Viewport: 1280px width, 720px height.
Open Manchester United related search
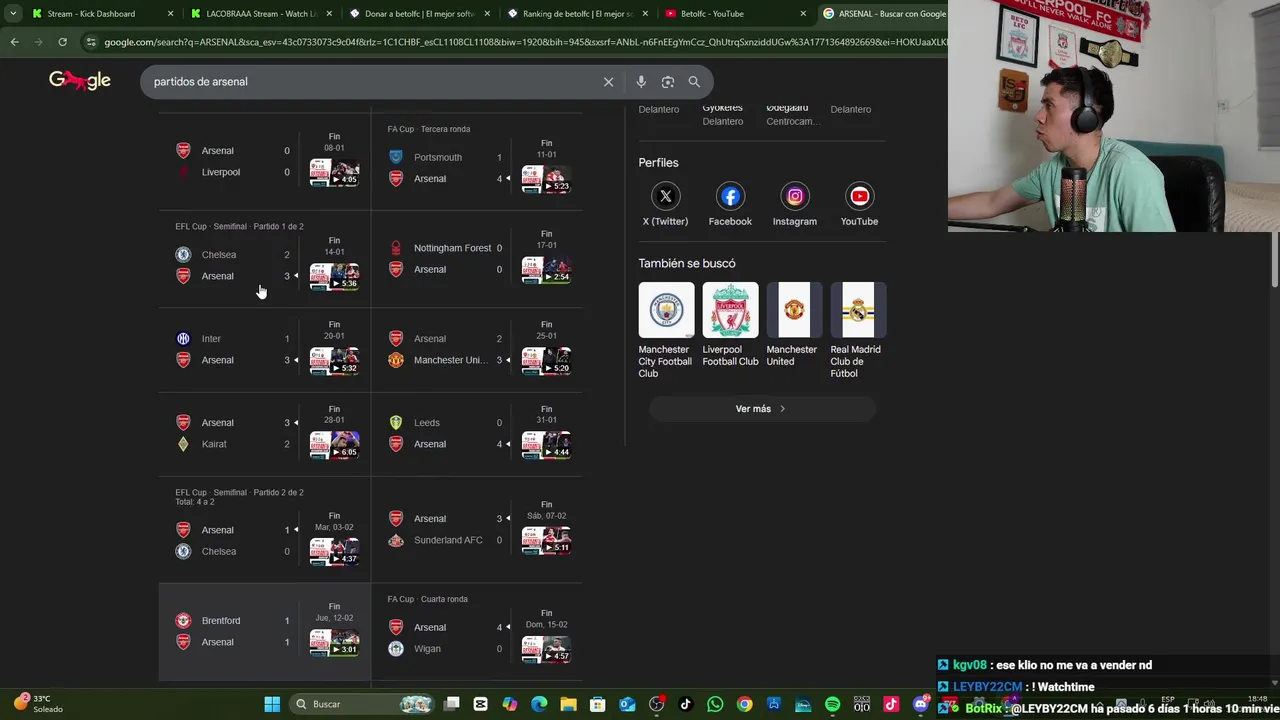tap(794, 325)
